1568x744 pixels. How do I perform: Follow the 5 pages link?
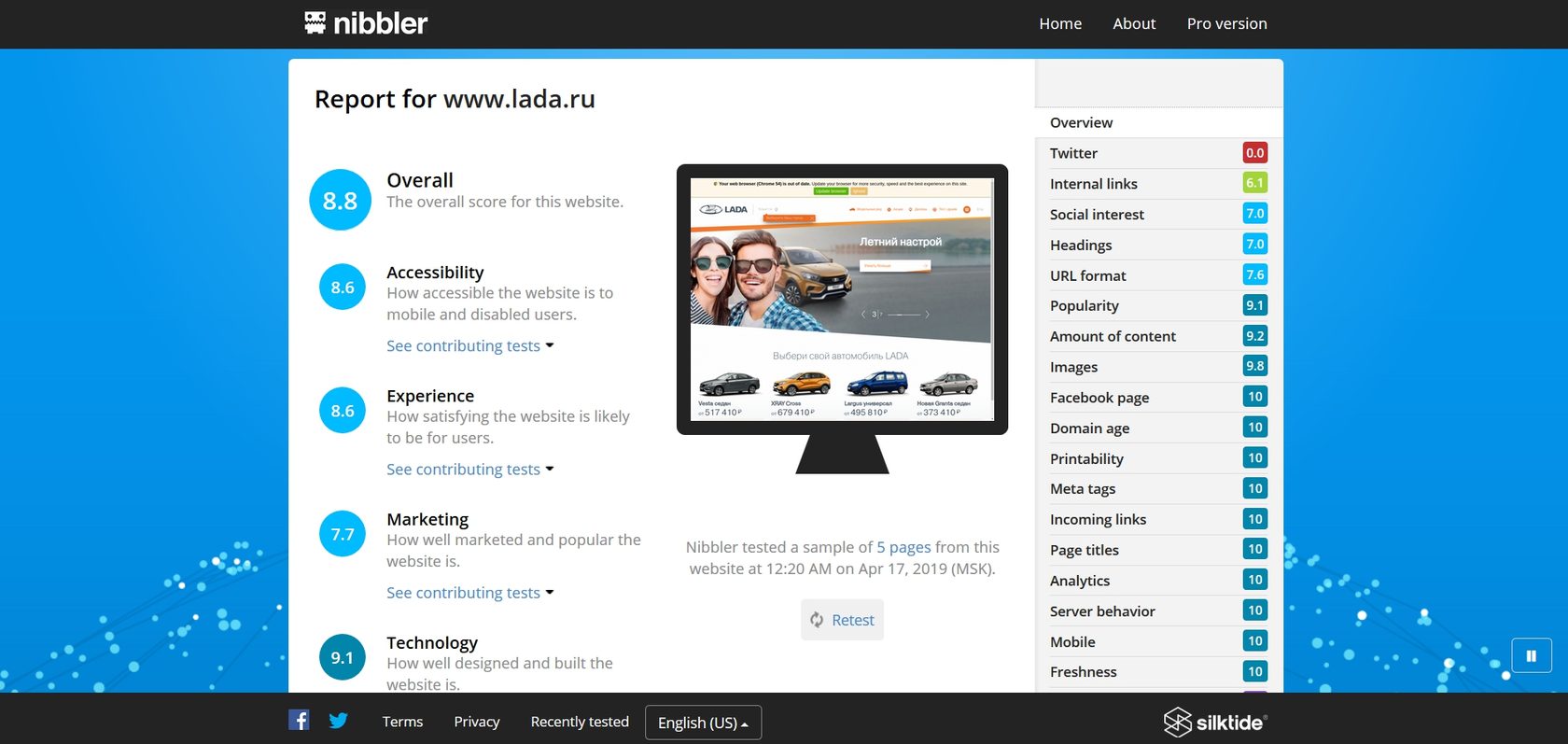(x=903, y=547)
